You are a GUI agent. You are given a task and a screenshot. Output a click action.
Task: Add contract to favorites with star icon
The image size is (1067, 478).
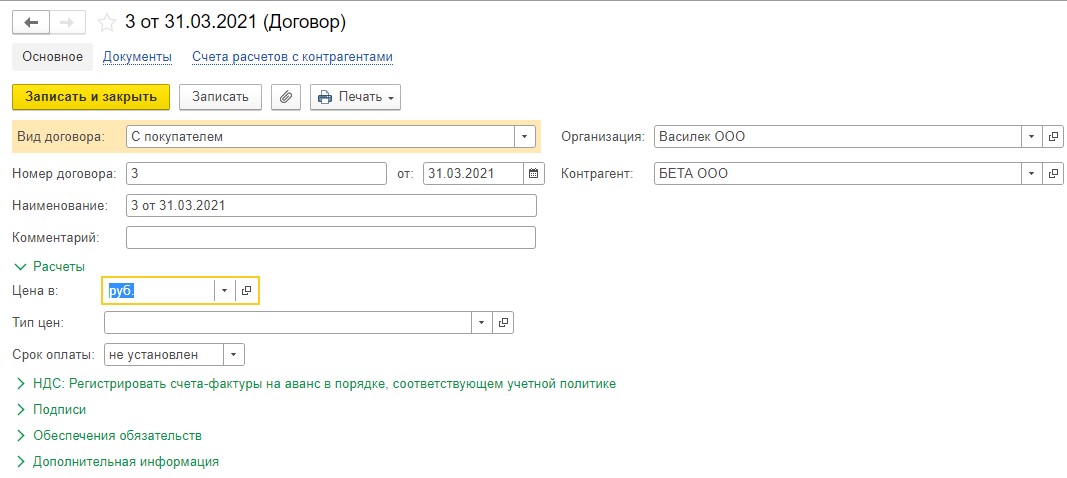[x=107, y=23]
